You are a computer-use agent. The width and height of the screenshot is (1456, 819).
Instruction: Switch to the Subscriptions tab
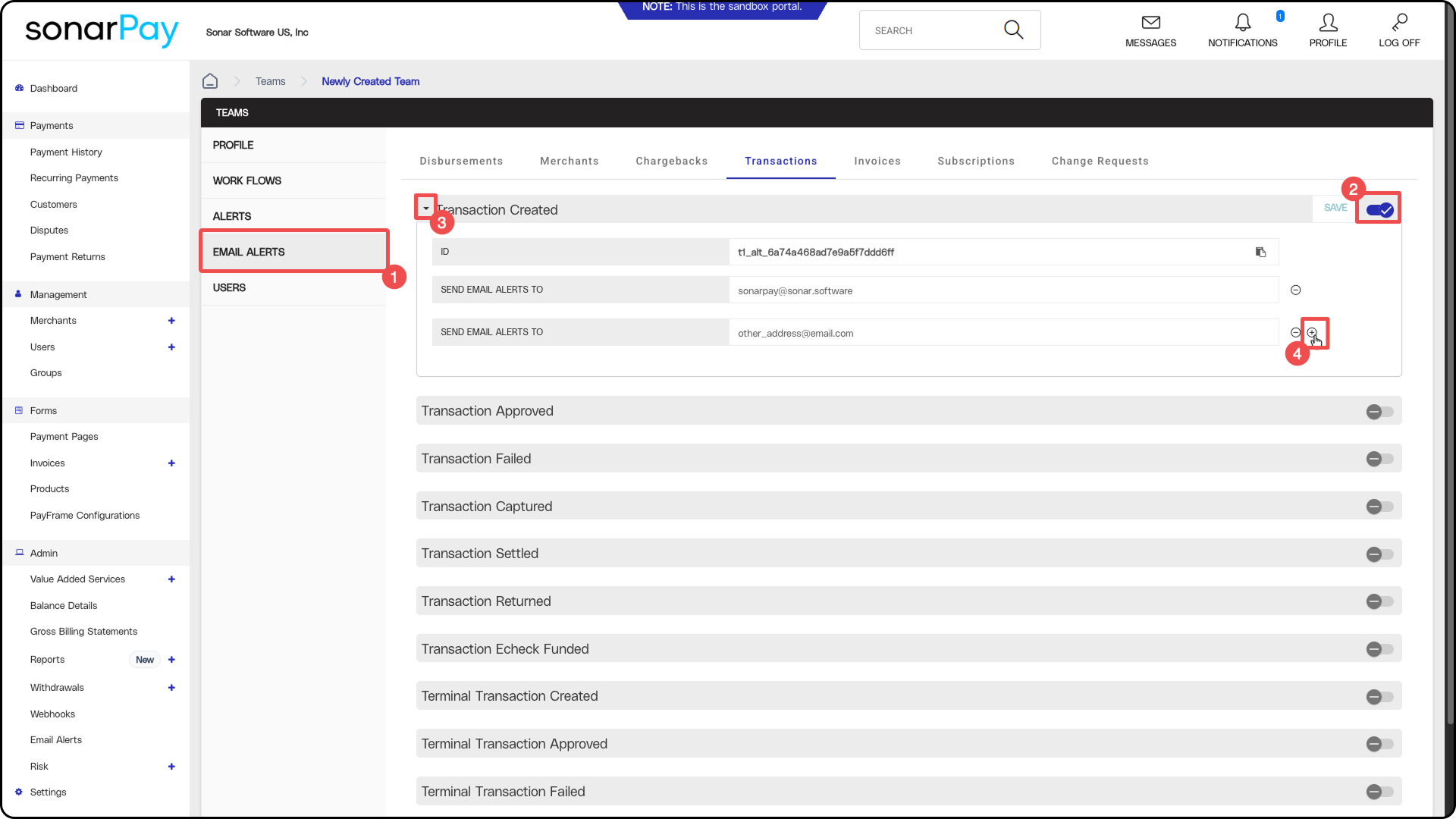coord(976,161)
